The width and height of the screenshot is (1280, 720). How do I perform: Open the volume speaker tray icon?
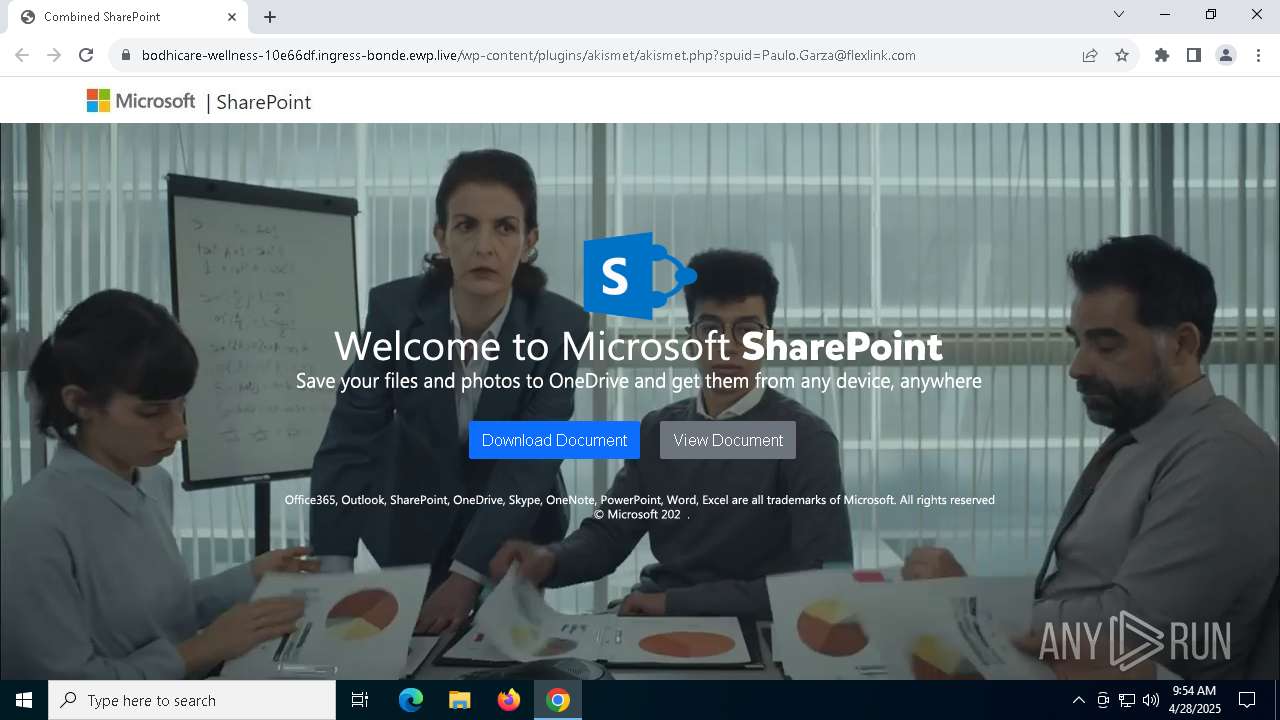point(1151,700)
